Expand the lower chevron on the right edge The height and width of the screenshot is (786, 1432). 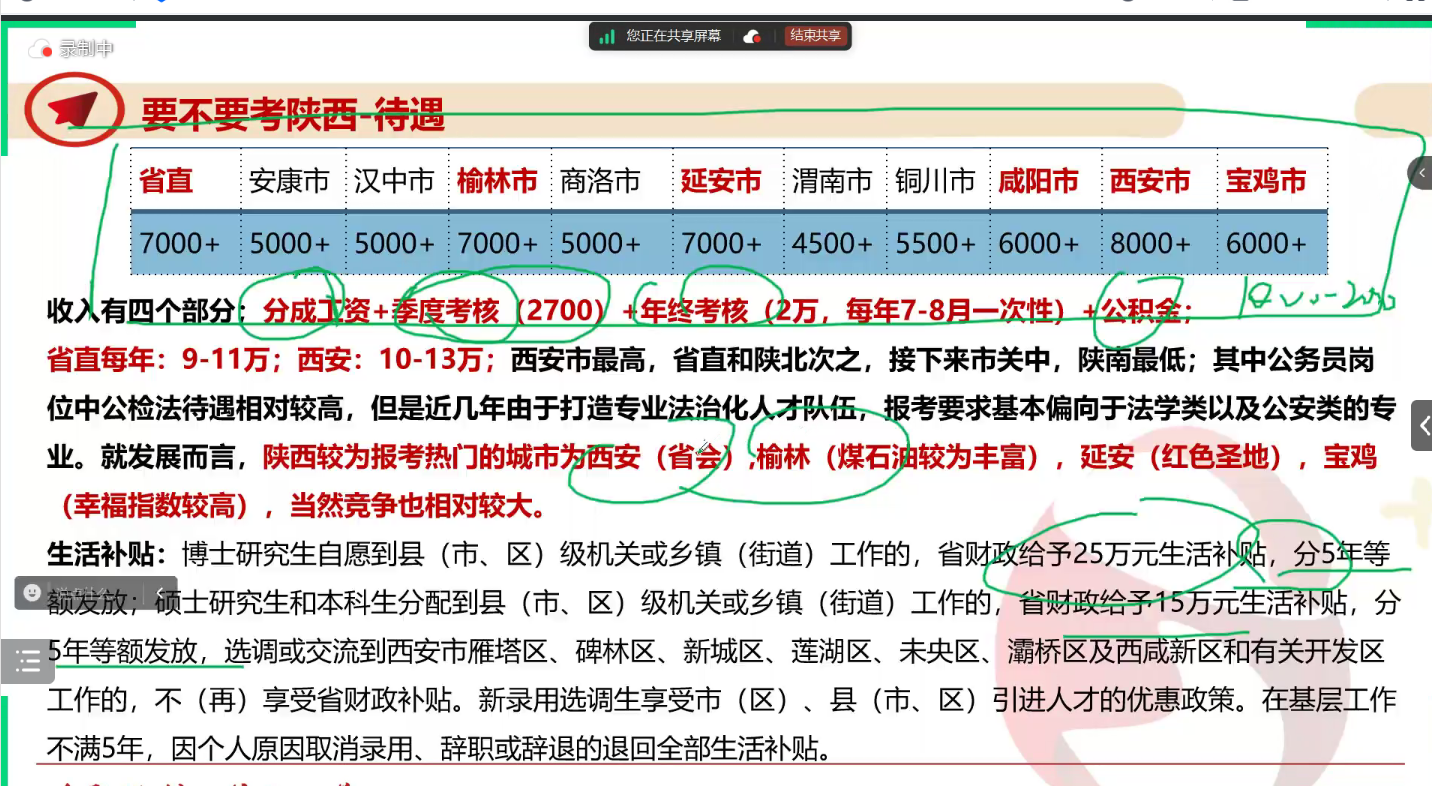tap(1424, 423)
